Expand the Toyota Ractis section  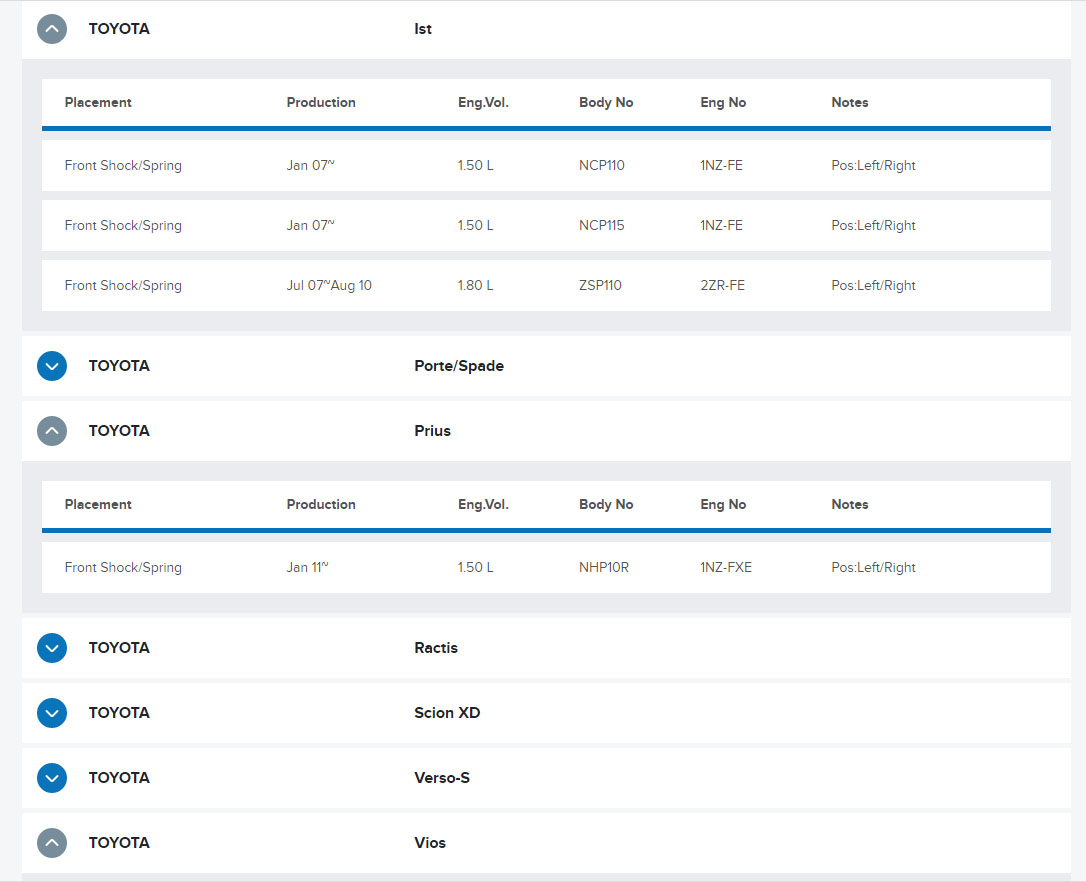pyautogui.click(x=52, y=648)
